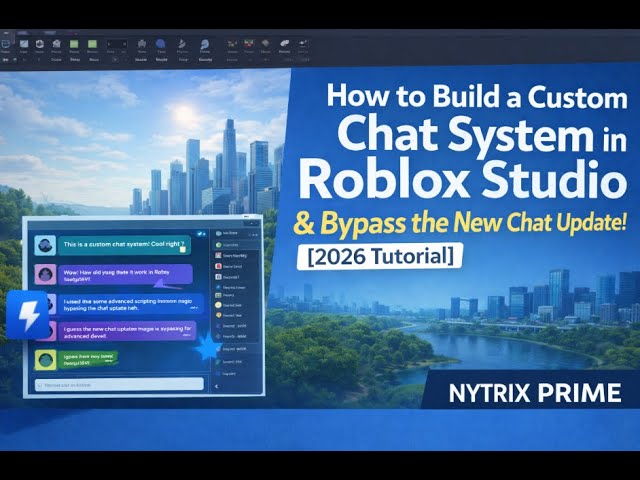
Task: Select the highlighted green-icon row in the user list
Action: click(x=236, y=245)
